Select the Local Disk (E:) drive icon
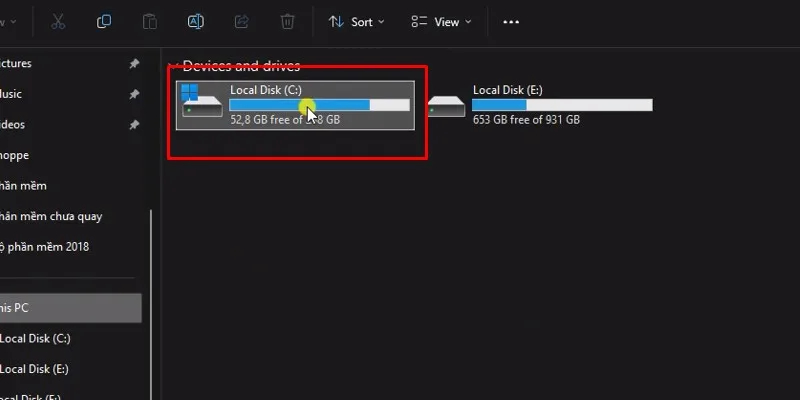The height and width of the screenshot is (400, 800). click(445, 104)
